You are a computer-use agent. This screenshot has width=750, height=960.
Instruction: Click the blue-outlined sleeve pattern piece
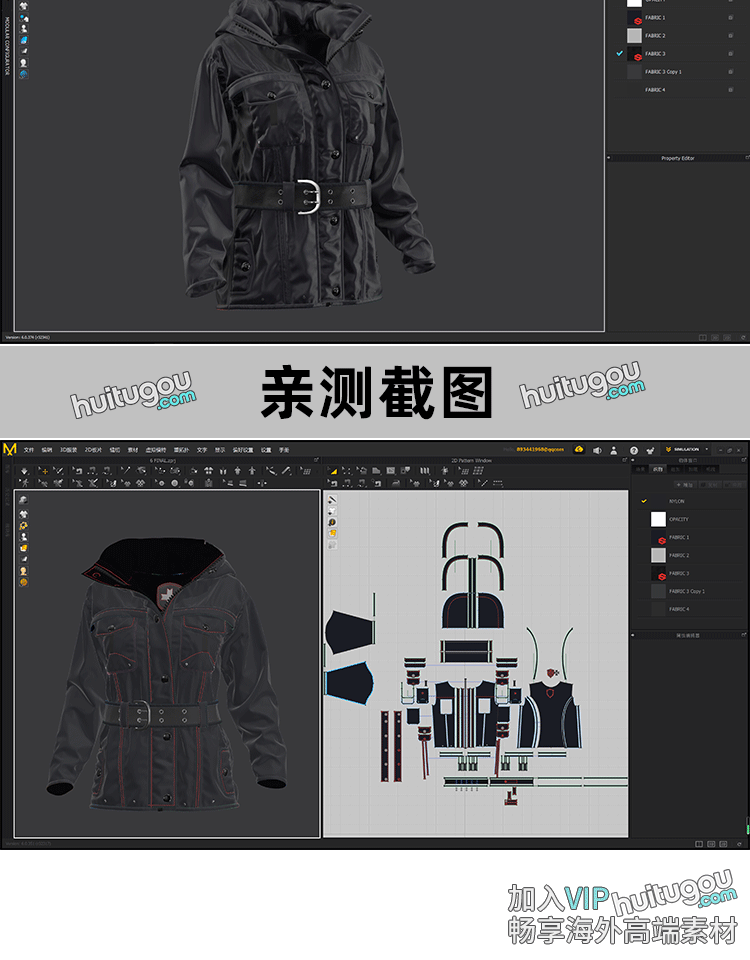pyautogui.click(x=348, y=682)
